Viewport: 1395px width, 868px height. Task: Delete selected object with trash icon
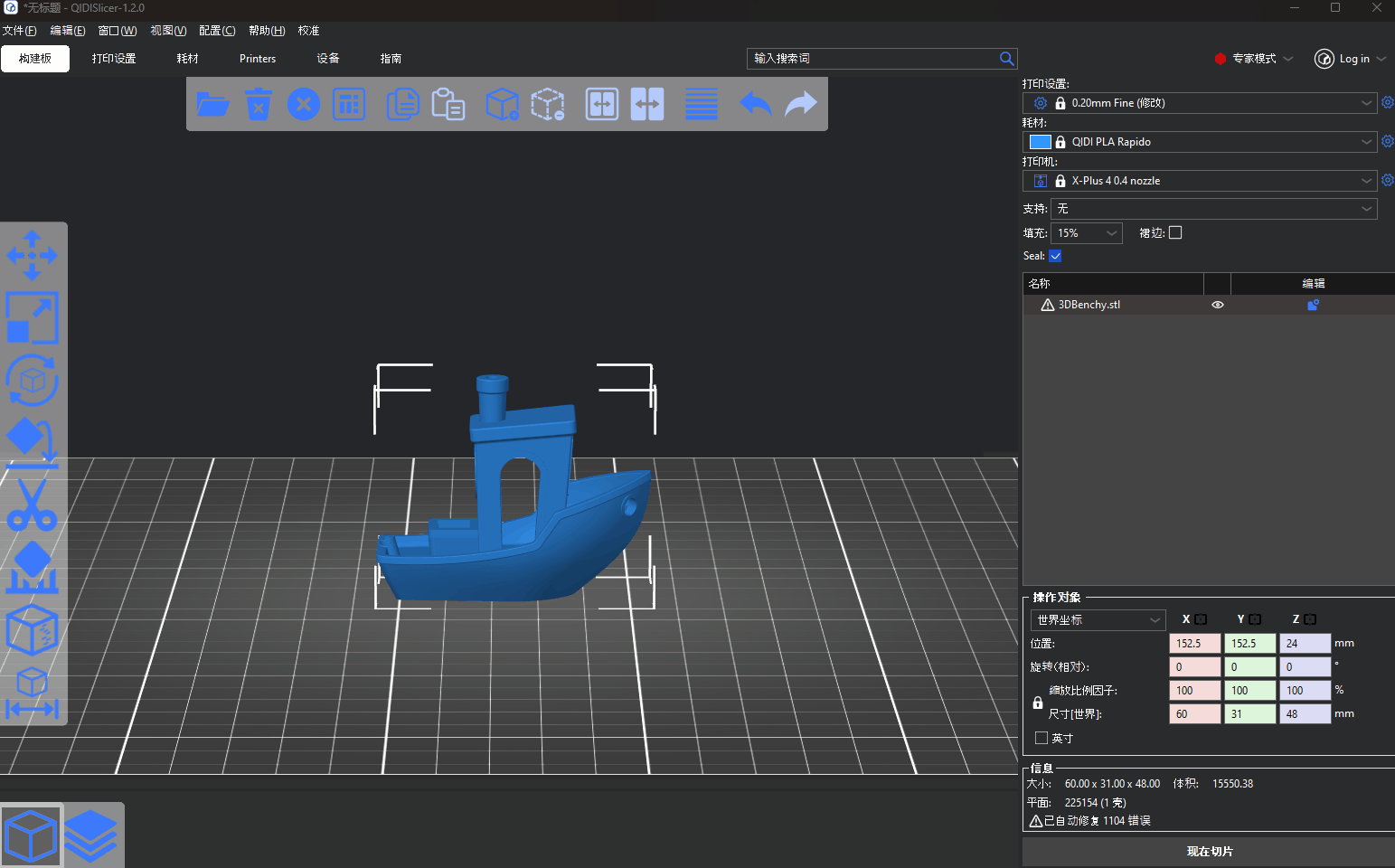tap(259, 104)
